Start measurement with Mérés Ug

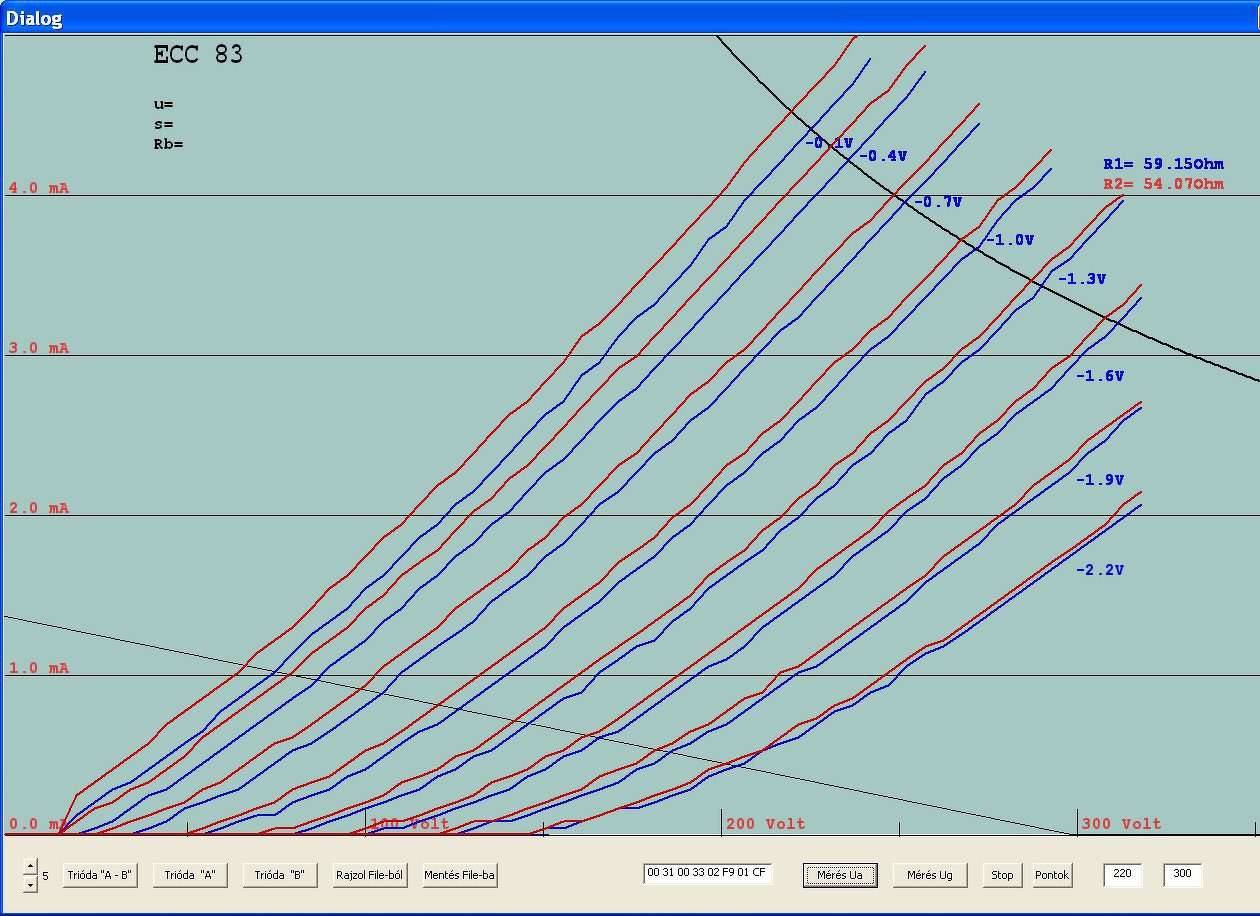930,875
